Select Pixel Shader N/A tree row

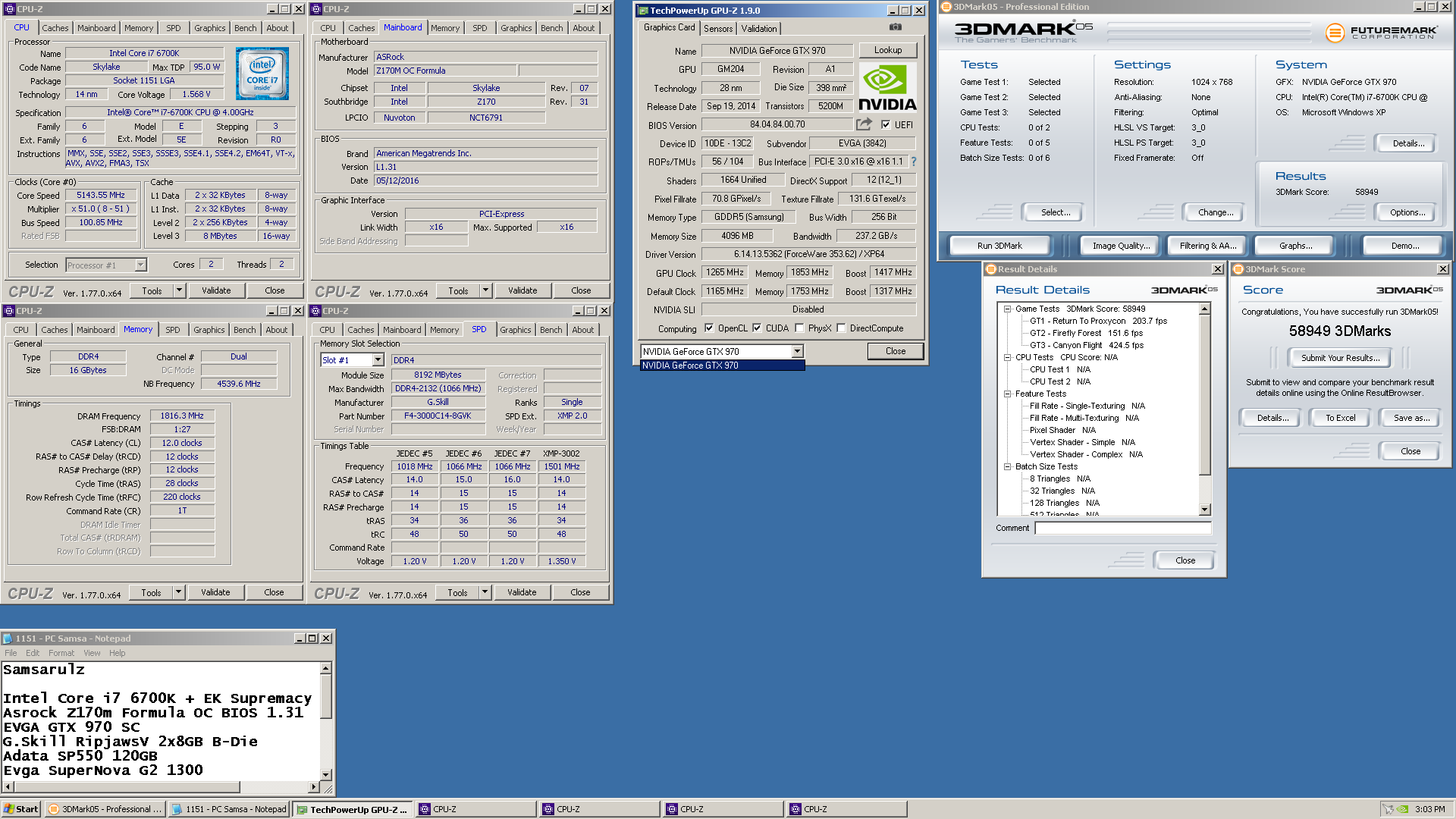(1062, 430)
